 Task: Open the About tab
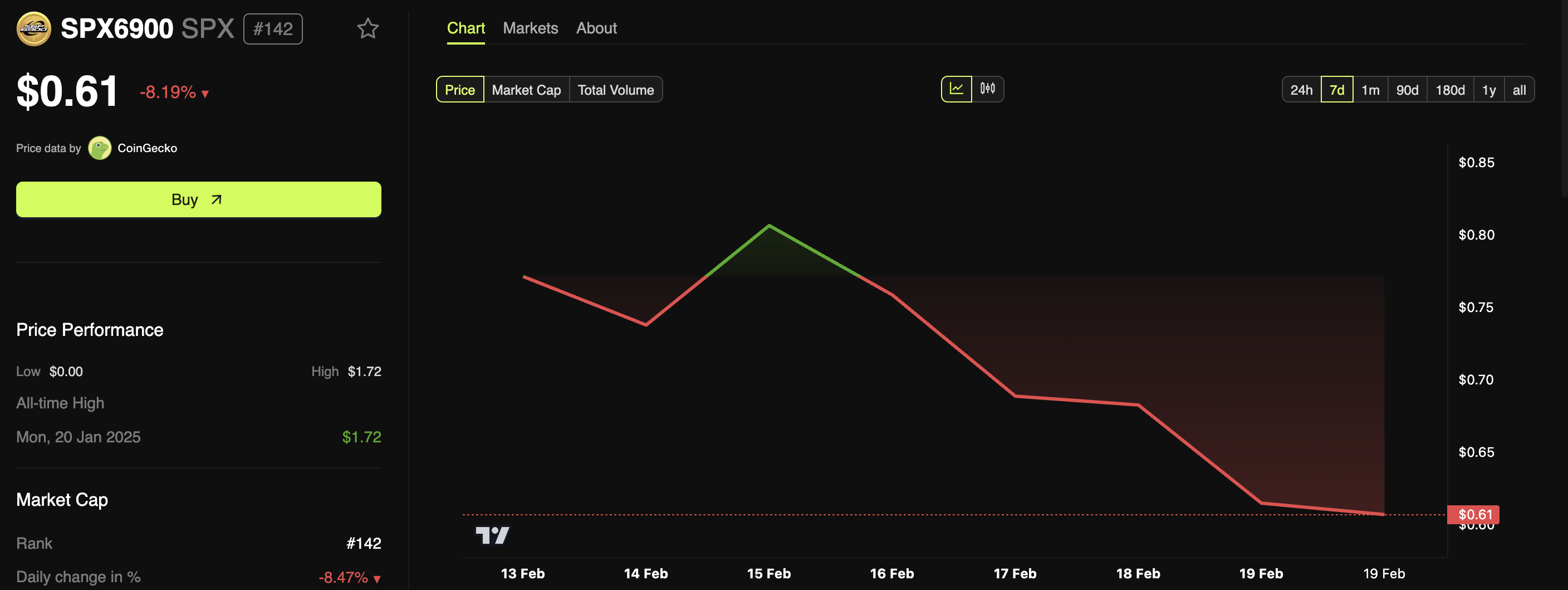point(596,28)
